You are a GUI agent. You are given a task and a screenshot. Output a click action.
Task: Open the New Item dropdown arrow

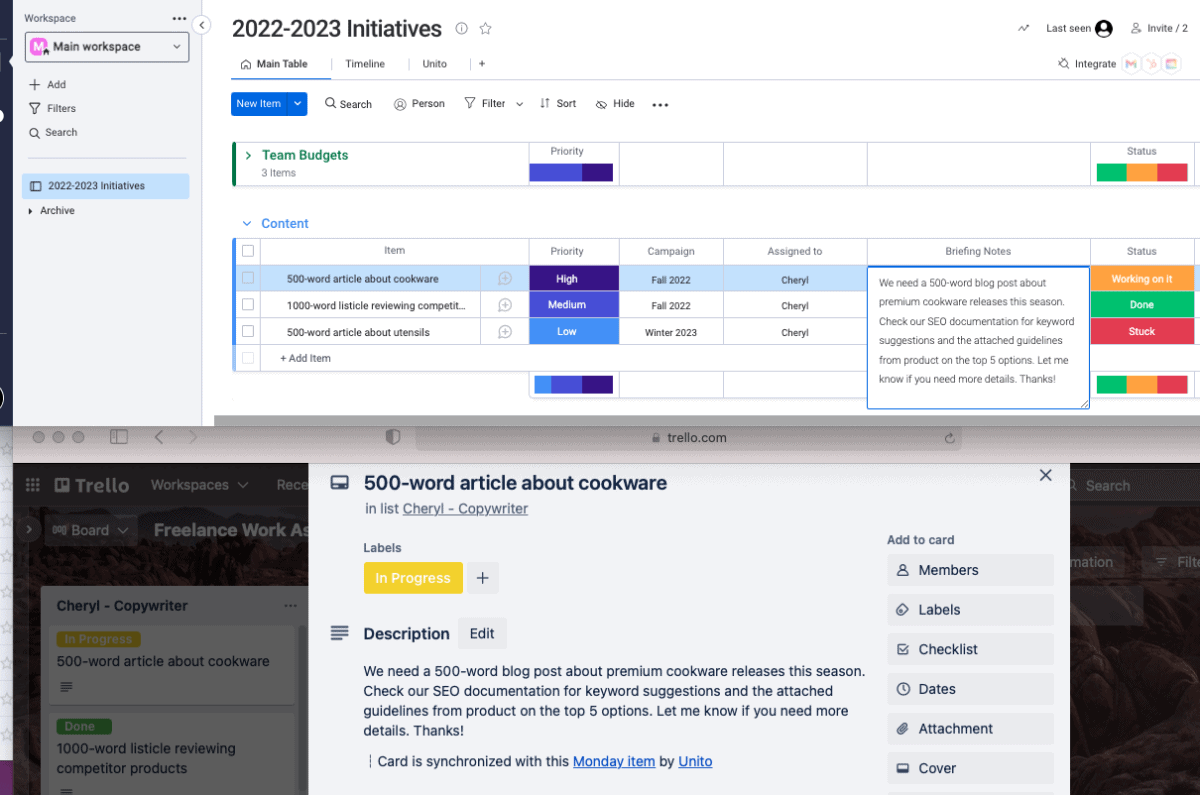296,103
